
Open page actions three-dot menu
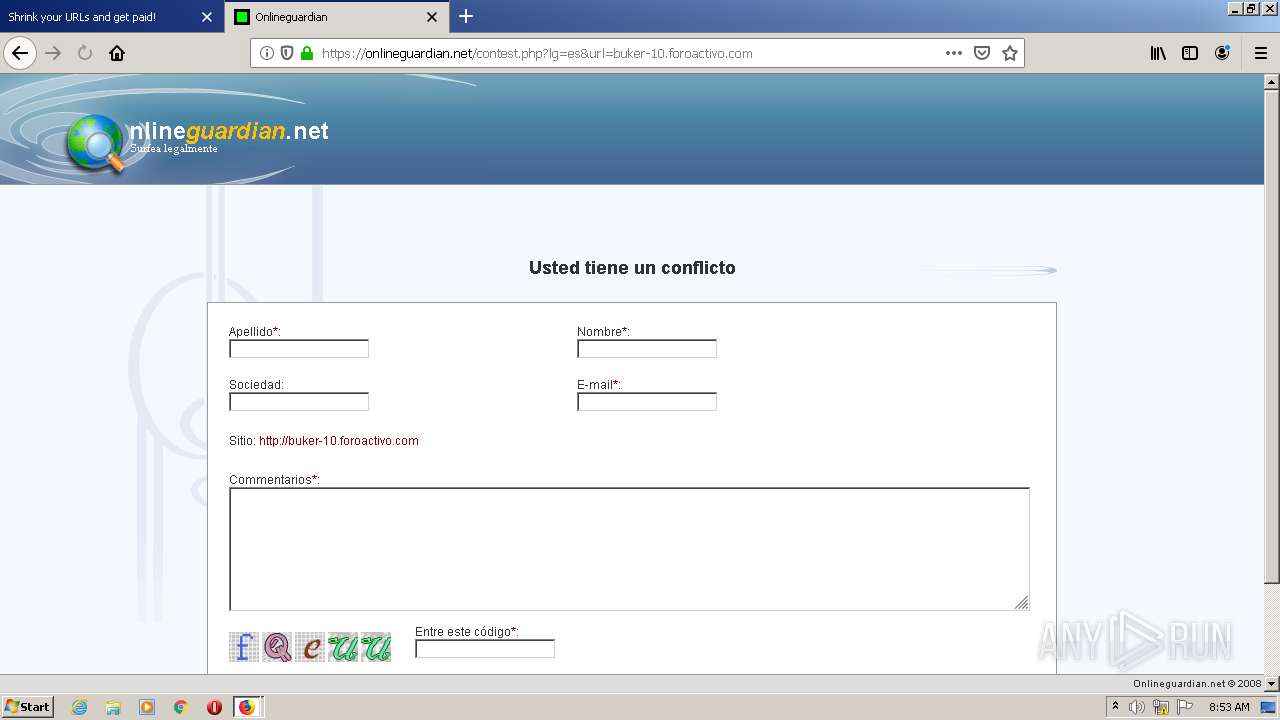point(954,53)
